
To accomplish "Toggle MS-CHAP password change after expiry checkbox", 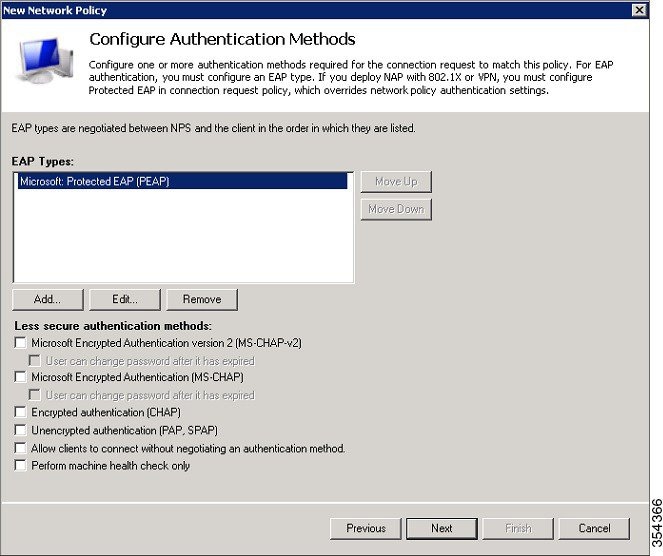I will tap(35, 395).
